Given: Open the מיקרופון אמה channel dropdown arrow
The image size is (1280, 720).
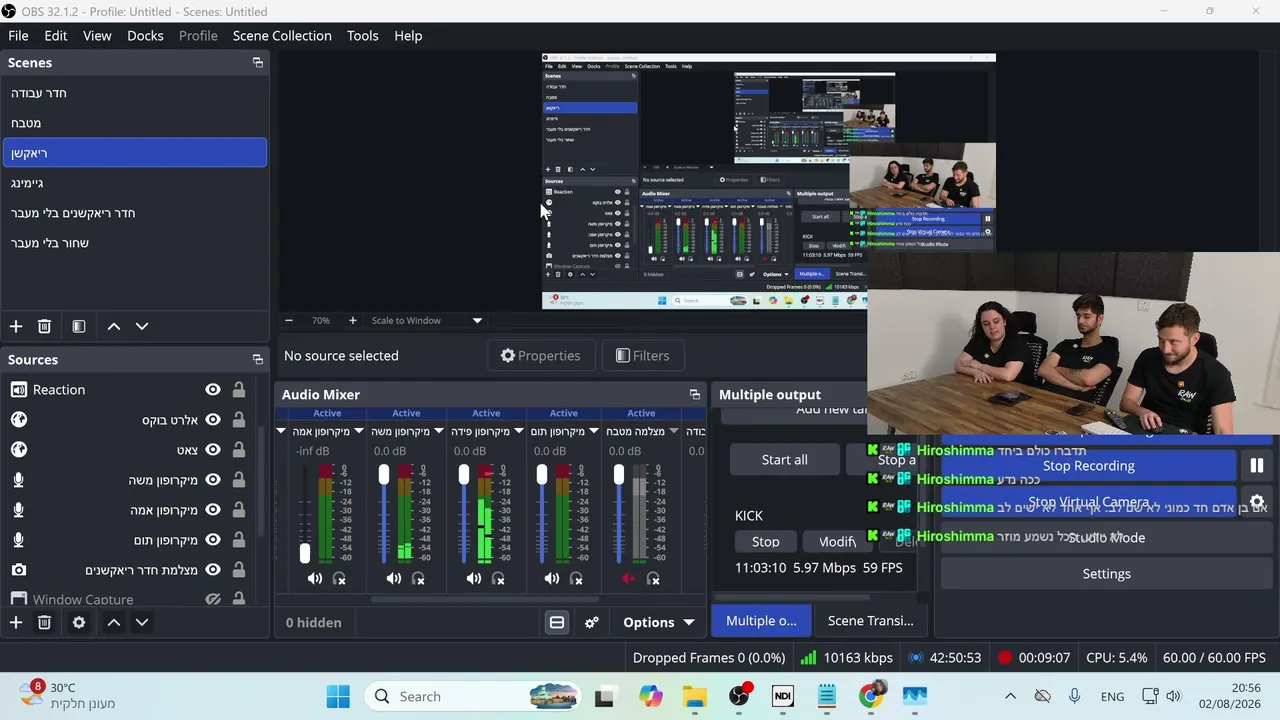Looking at the screenshot, I should pos(359,431).
